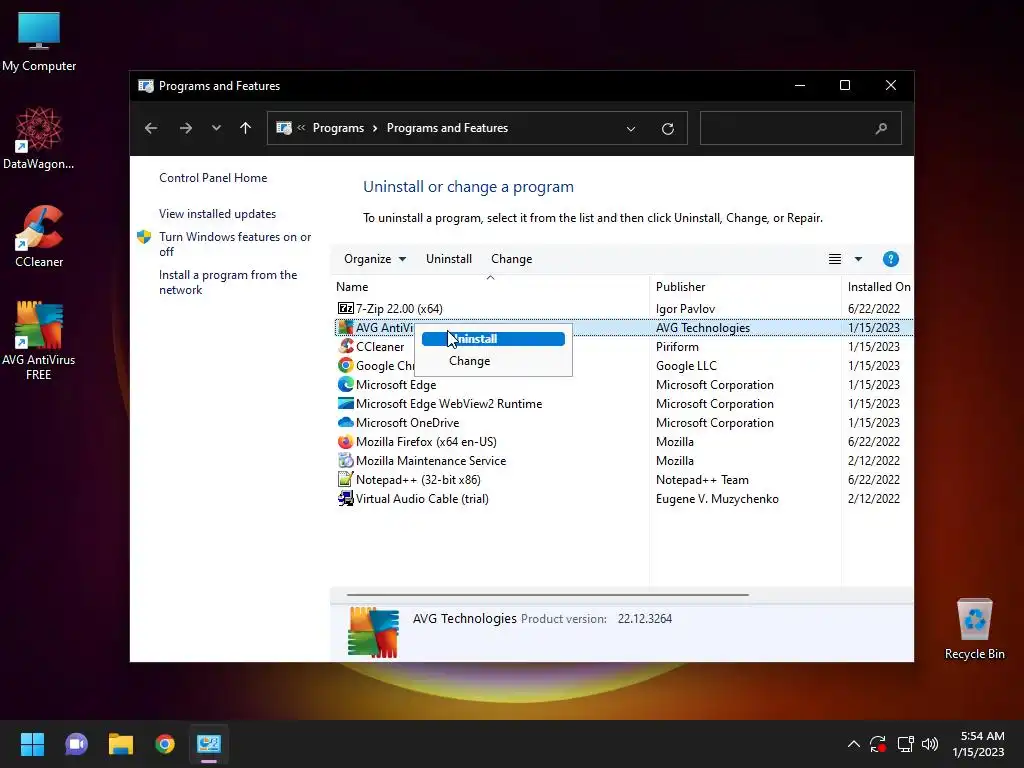Choose Uninstall in the context menu

493,339
